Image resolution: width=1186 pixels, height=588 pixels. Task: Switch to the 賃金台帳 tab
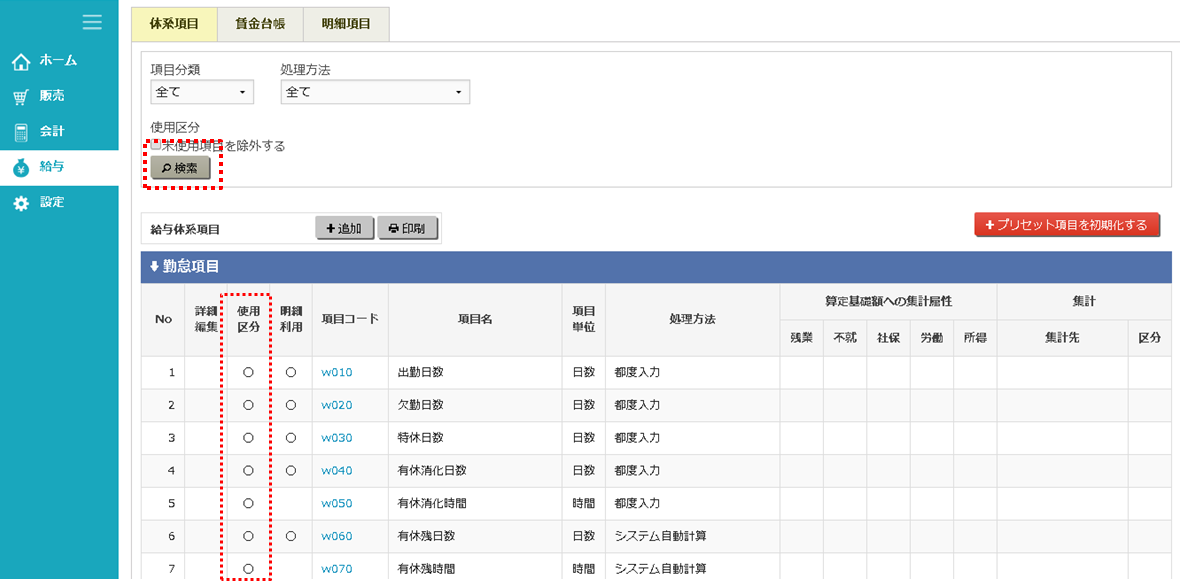(x=260, y=24)
